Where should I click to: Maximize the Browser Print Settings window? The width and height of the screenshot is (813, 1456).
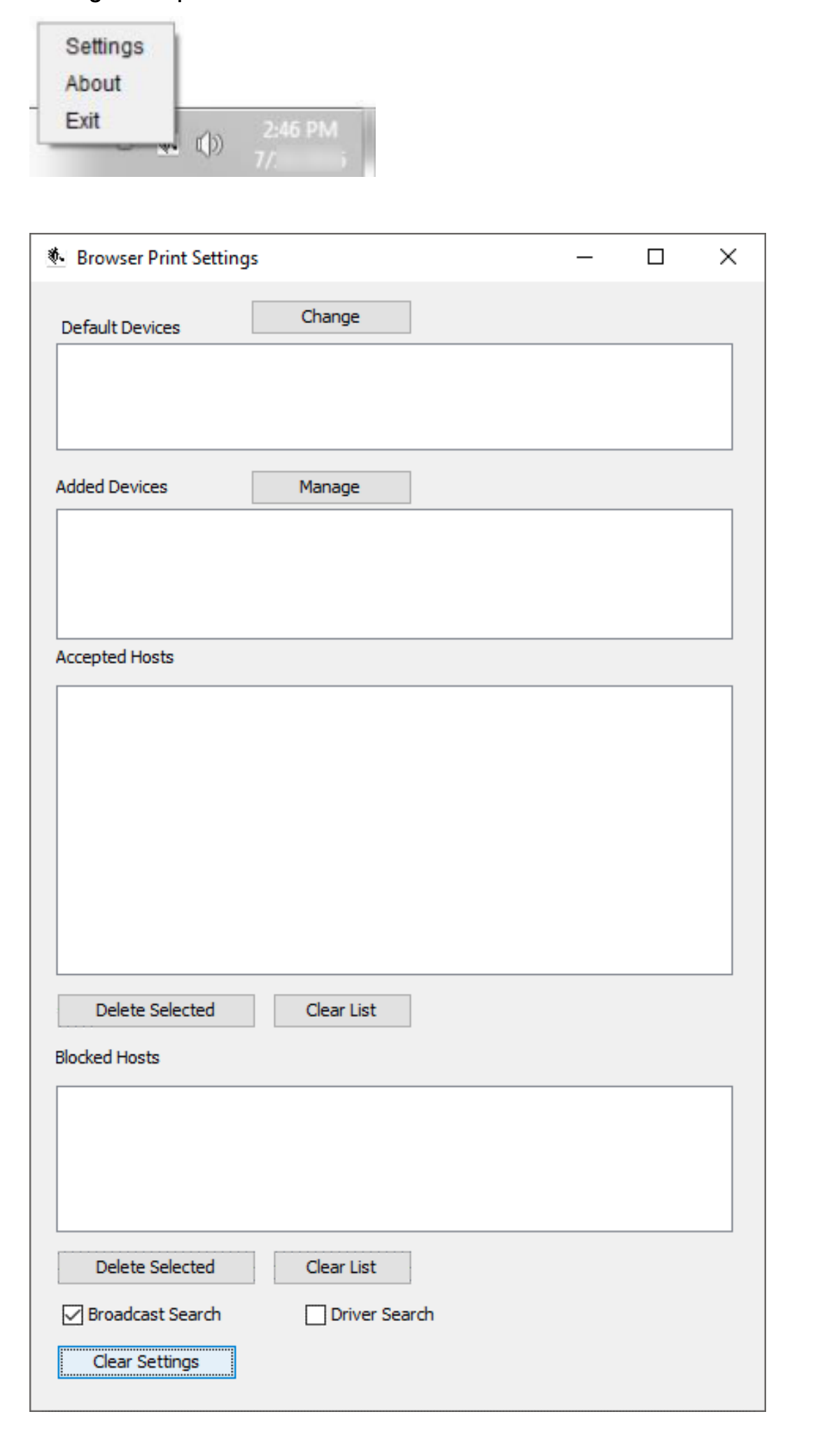656,257
